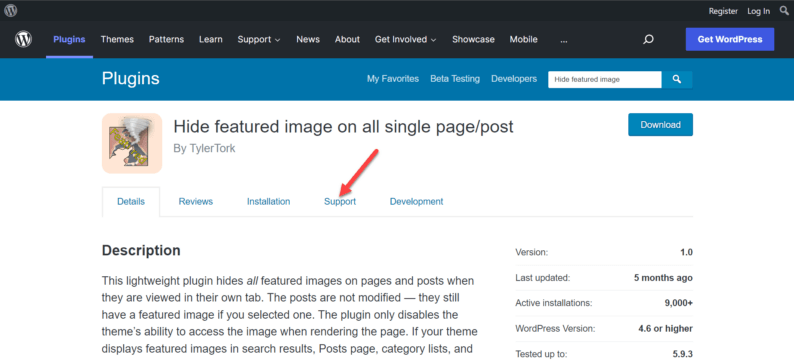Click WordPress Version value 4.6 or higher
This screenshot has height=361, width=794.
coord(665,329)
